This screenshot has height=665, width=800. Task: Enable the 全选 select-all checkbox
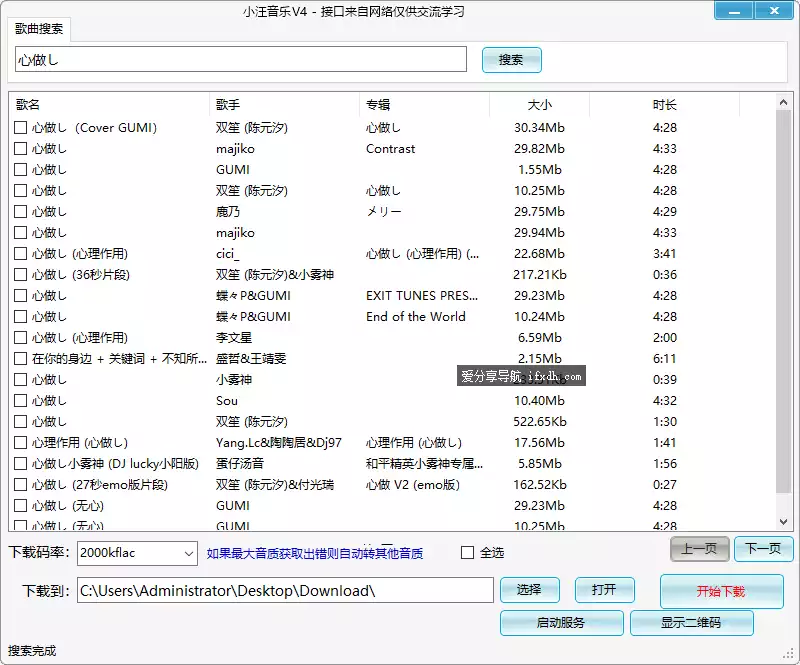click(467, 553)
